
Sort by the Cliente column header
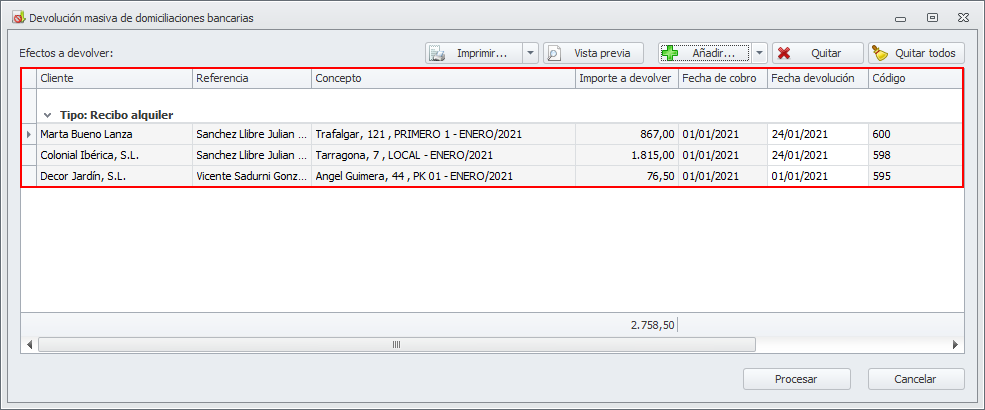point(114,78)
